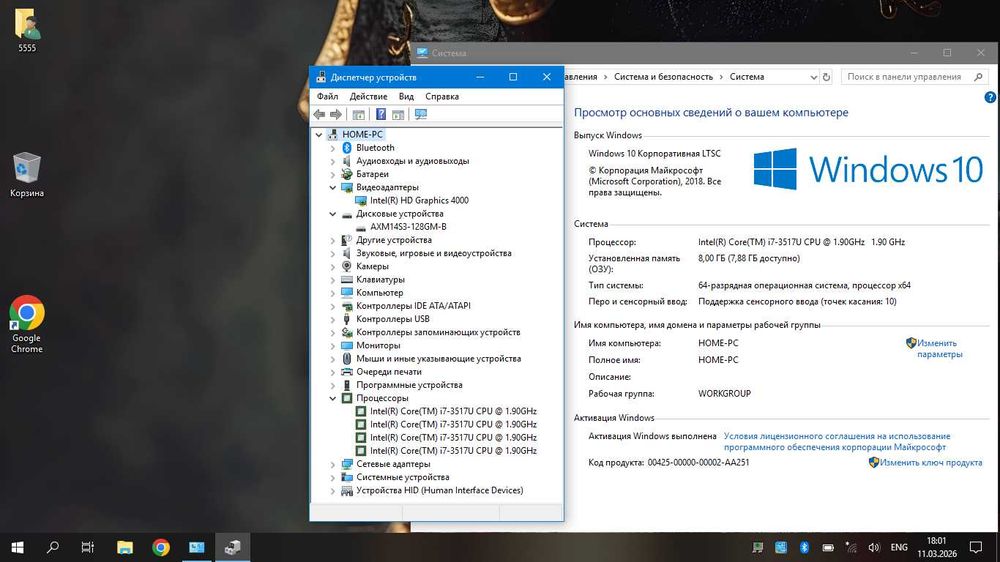Click the taskbar clock showing 18:01
Screen dimensions: 1000x562
click(937, 547)
